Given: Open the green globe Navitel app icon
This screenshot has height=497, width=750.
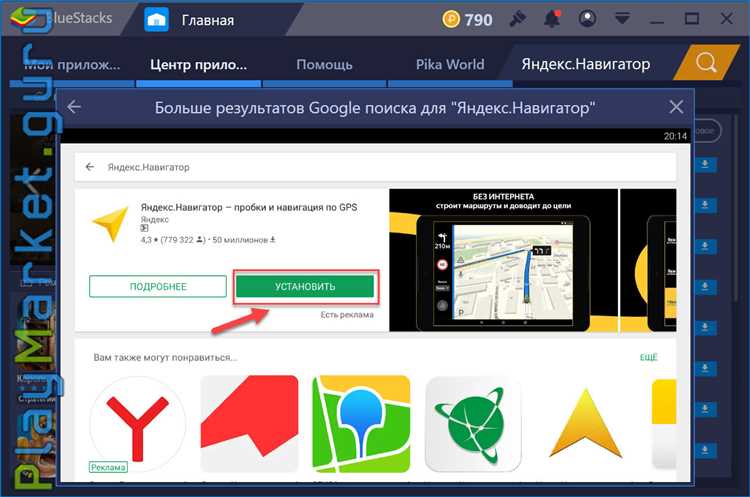Looking at the screenshot, I should (473, 424).
